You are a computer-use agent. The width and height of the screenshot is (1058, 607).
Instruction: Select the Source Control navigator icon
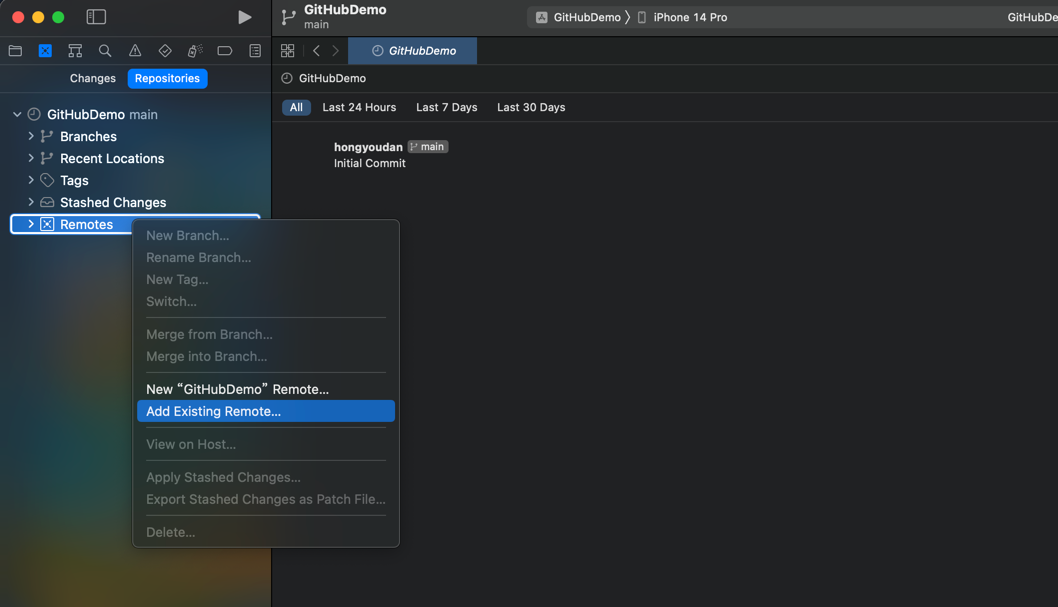(45, 51)
